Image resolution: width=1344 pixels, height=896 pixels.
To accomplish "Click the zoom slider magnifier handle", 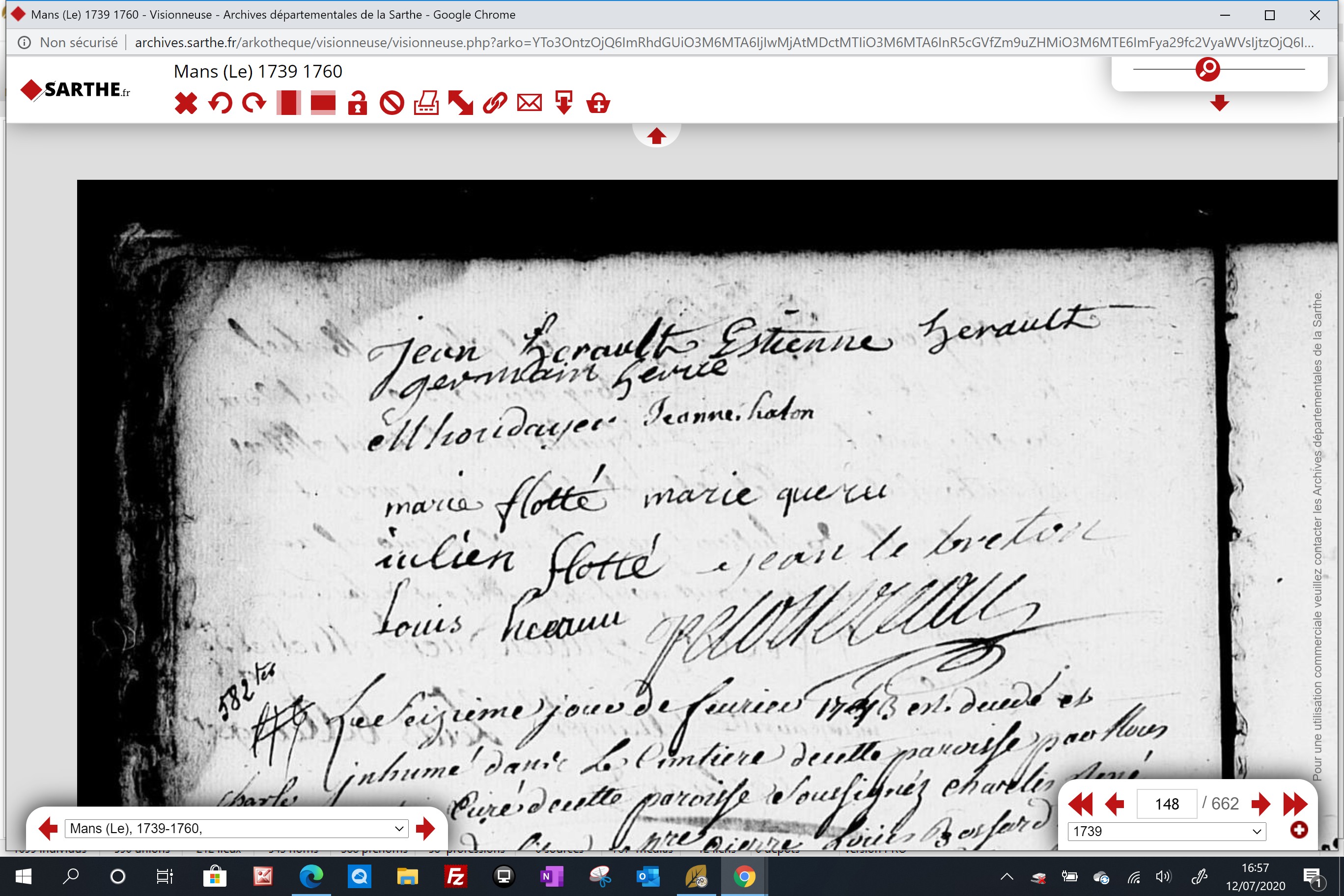I will pos(1207,69).
